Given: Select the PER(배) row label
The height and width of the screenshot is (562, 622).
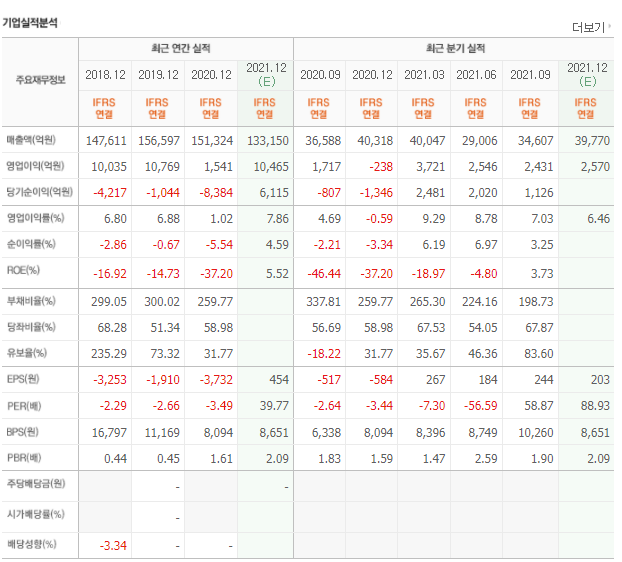Looking at the screenshot, I should pos(24,406).
